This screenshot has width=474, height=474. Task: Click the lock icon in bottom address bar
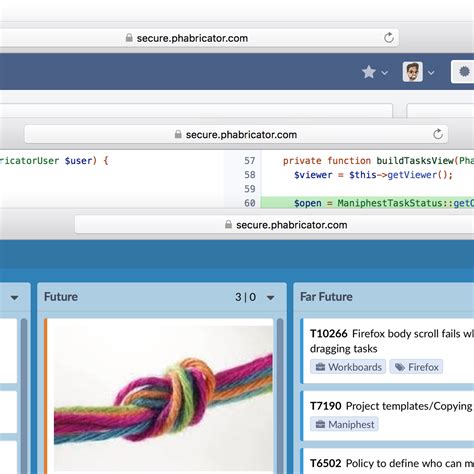point(228,225)
